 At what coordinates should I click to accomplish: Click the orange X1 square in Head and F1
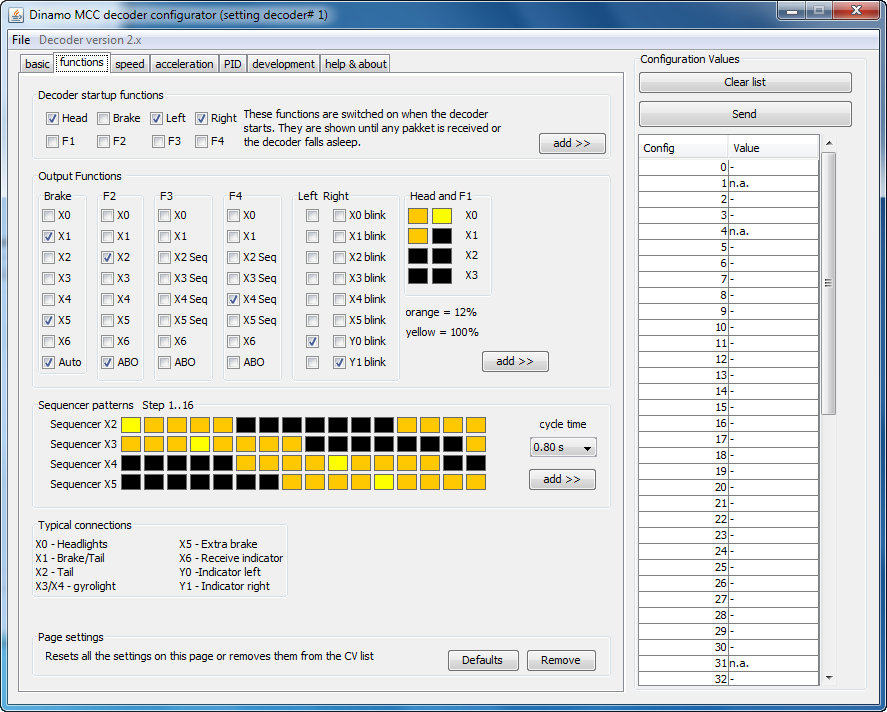tap(418, 236)
